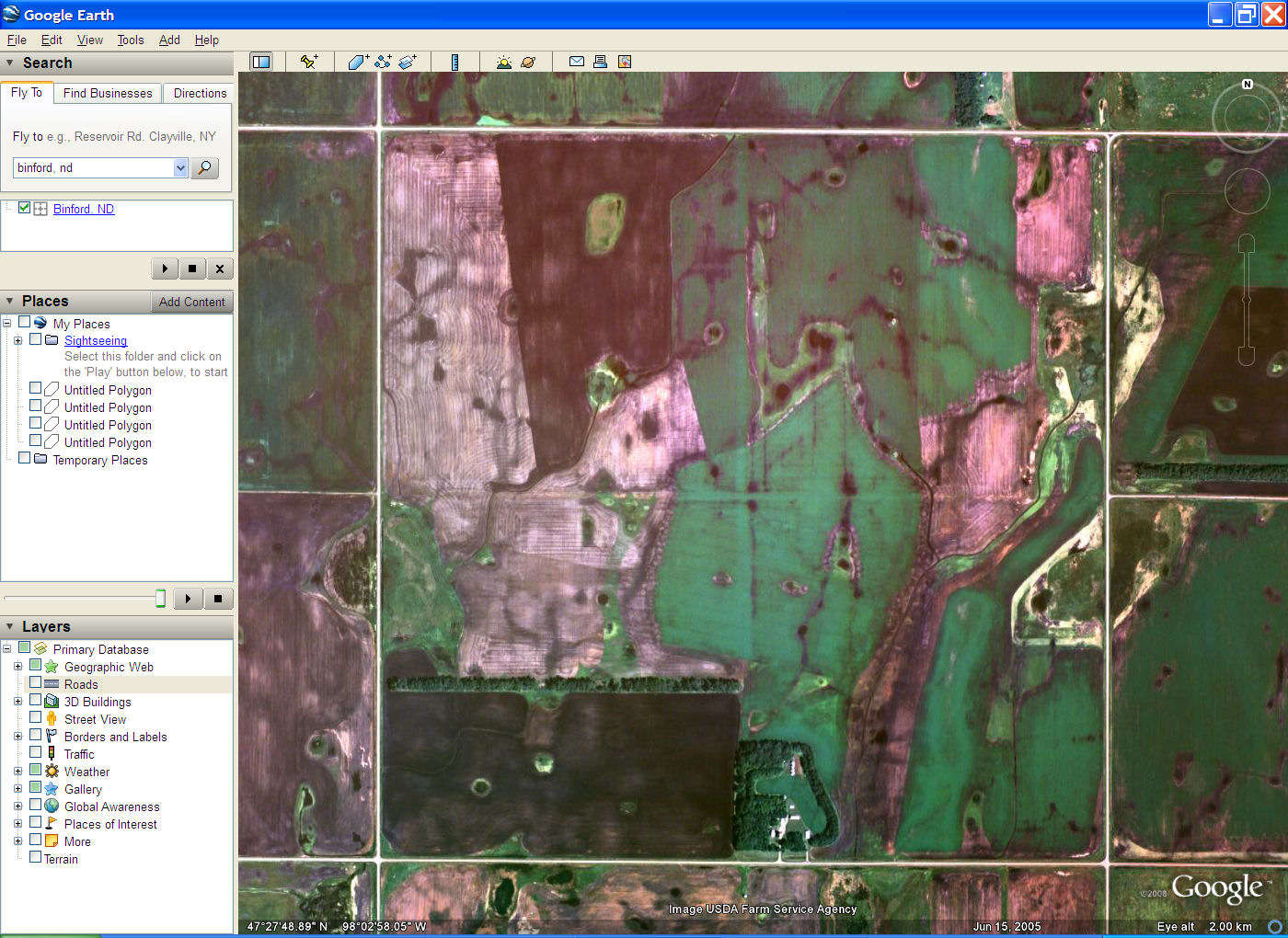Image resolution: width=1288 pixels, height=938 pixels.
Task: Expand the 3D Buildings layer node
Action: tap(17, 702)
